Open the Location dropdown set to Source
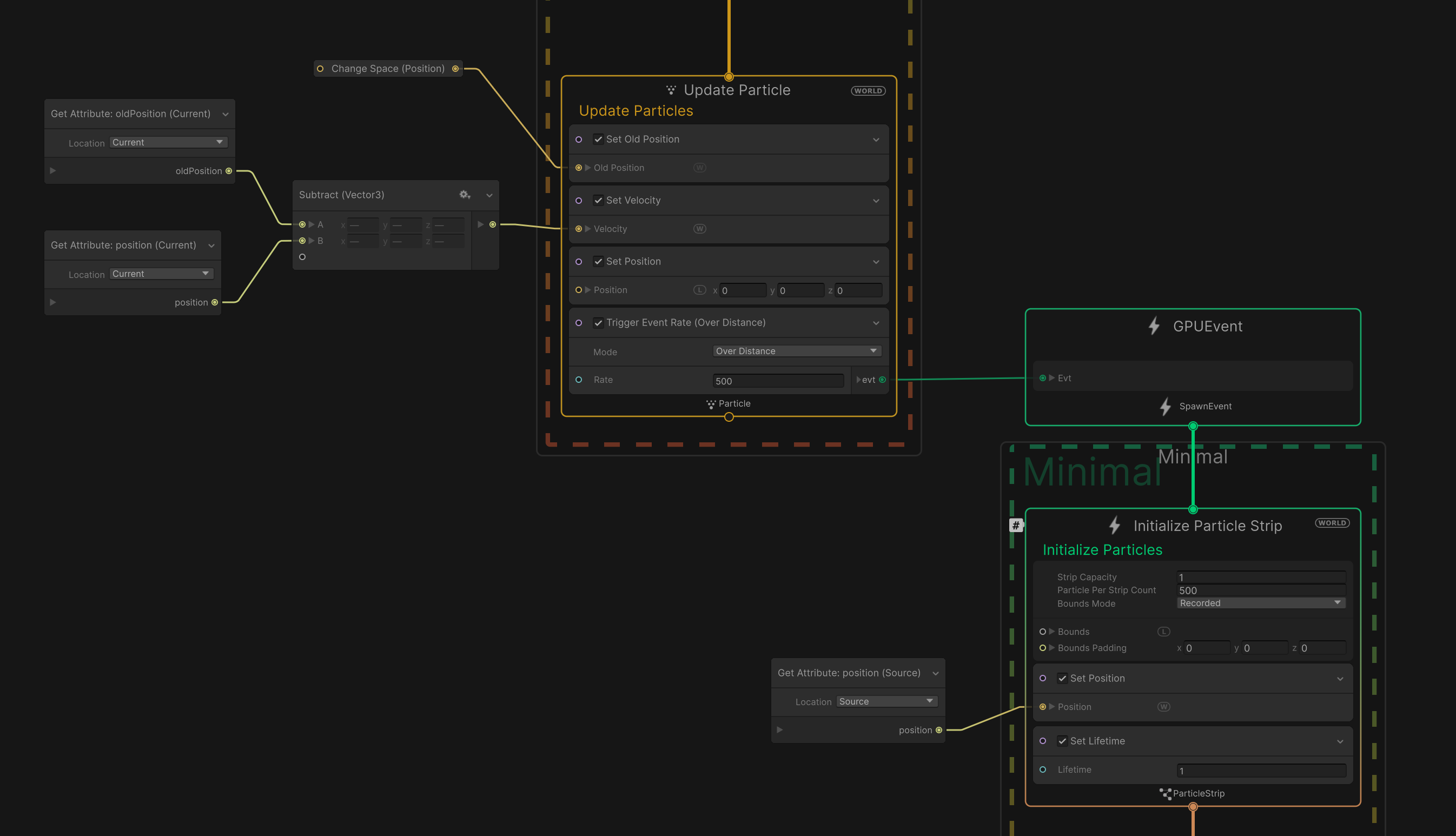Screen dimensions: 1456x836 pyautogui.click(x=886, y=701)
